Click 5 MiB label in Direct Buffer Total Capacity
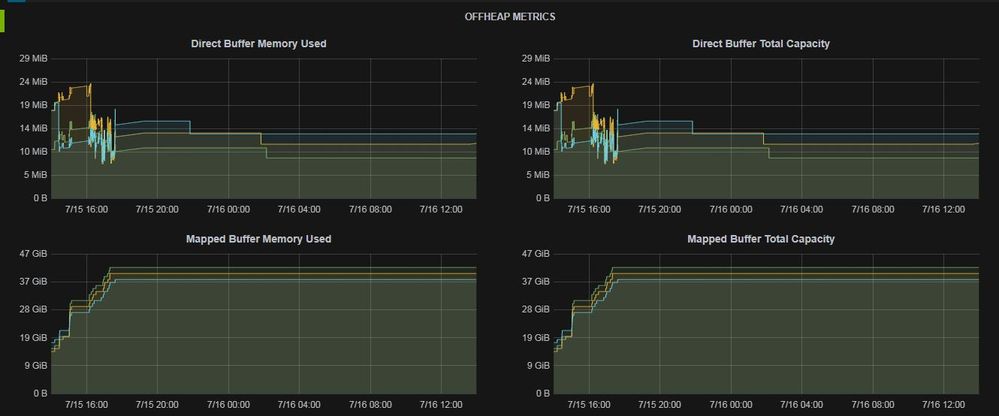This screenshot has height=416, width=999. pos(539,175)
